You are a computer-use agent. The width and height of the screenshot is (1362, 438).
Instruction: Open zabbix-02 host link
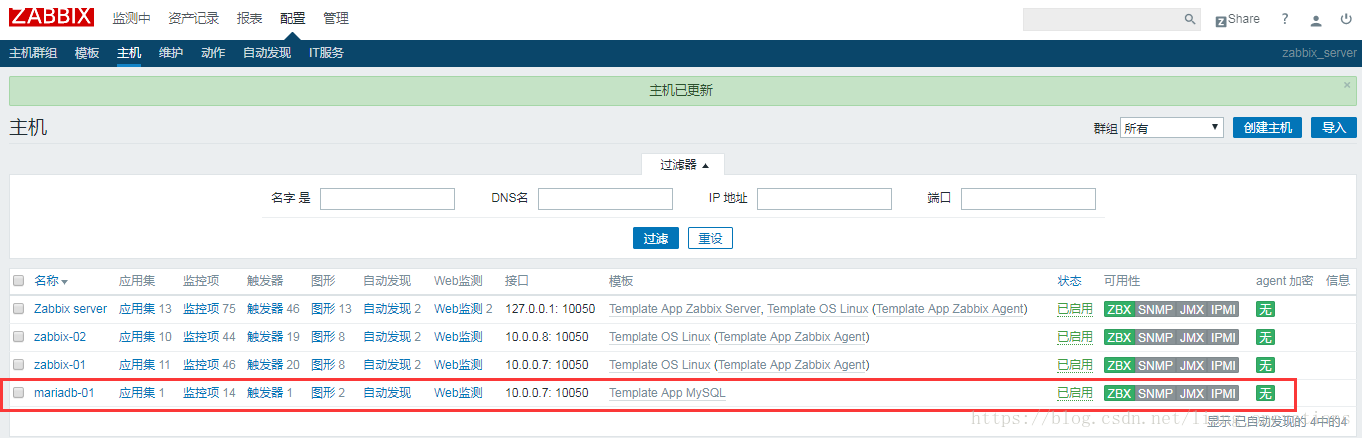pos(60,337)
